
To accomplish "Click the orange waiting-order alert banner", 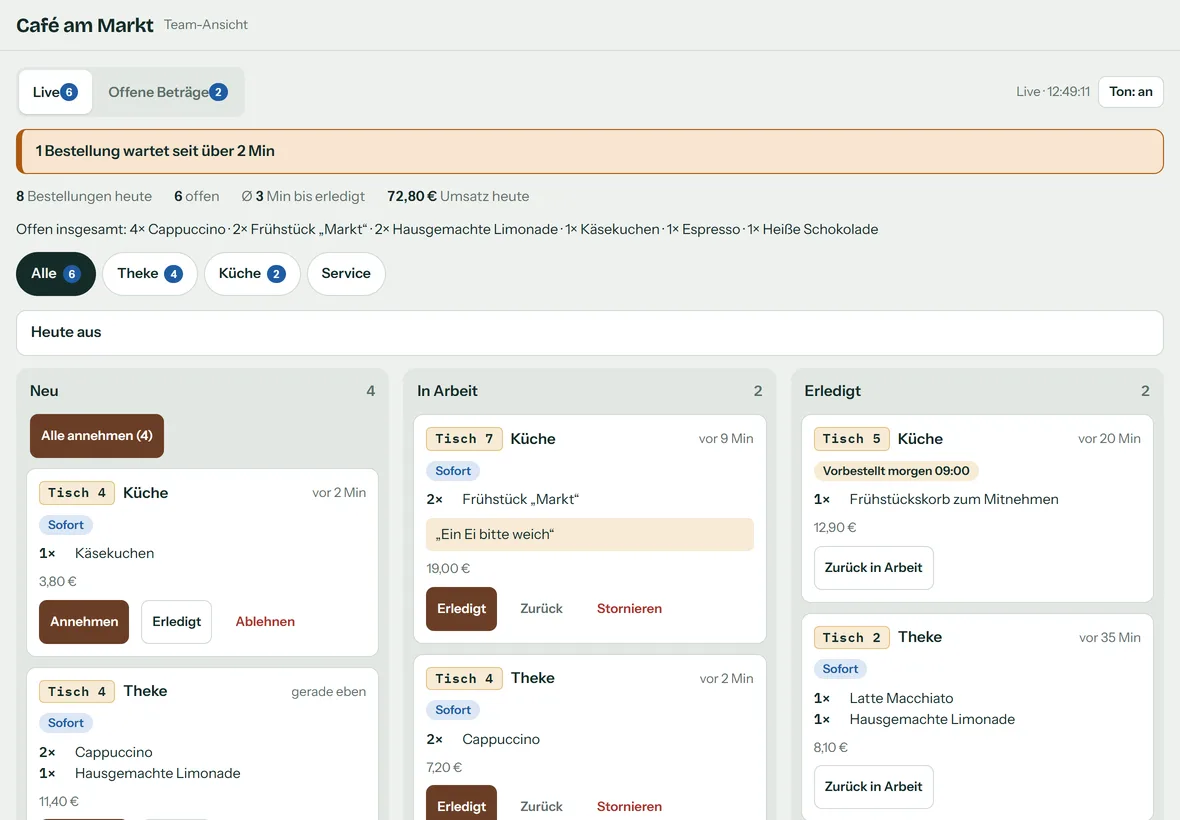I will click(590, 151).
